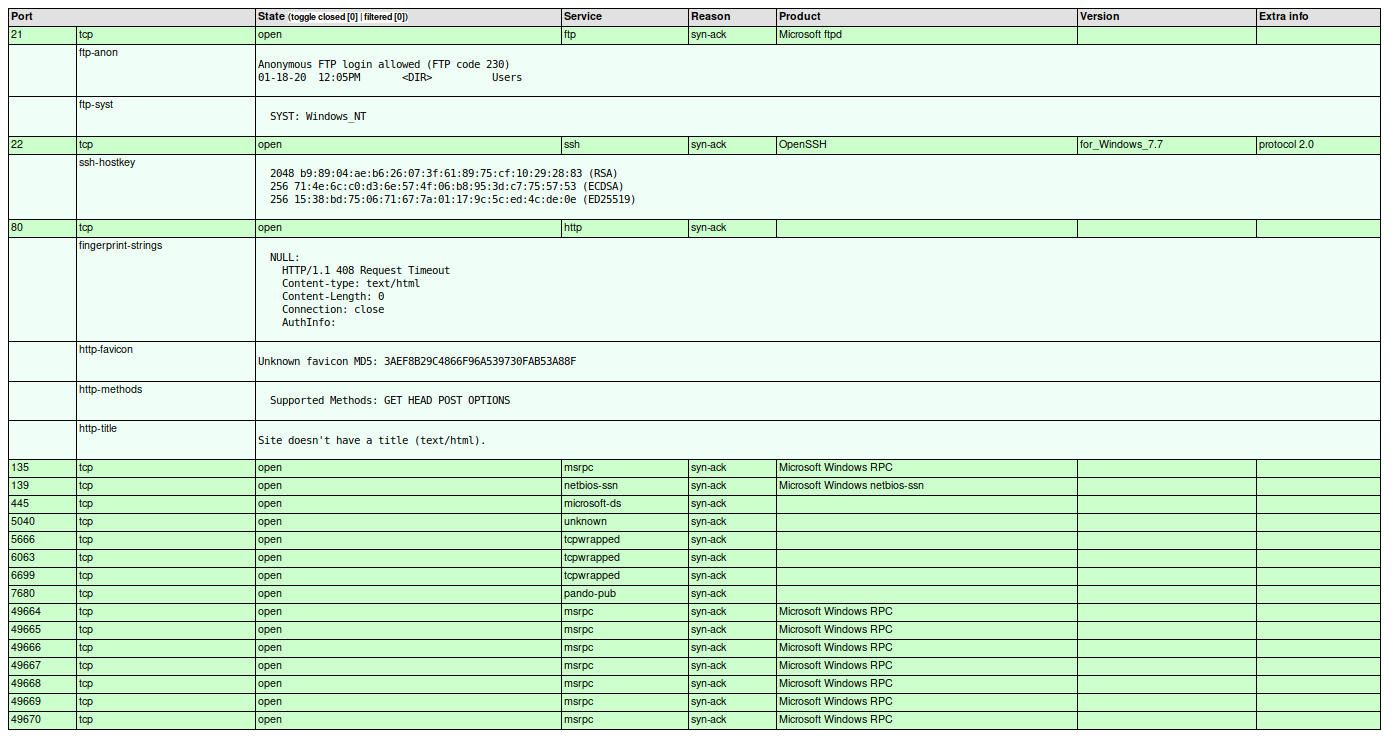This screenshot has height=738, width=1395.
Task: Select port number 5040 cell
Action: (x=42, y=522)
